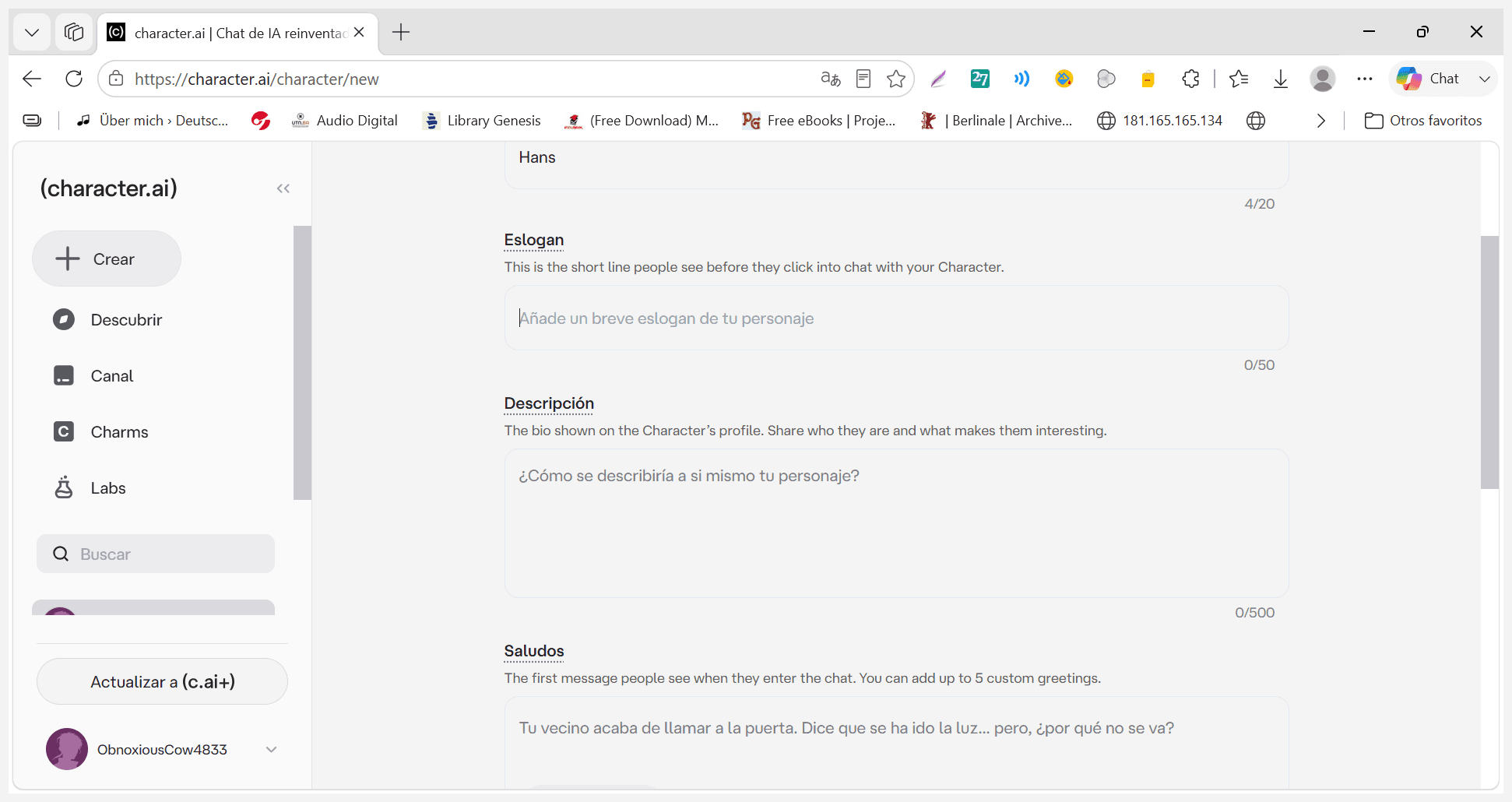This screenshot has height=802, width=1512.
Task: Click the purple feather extension icon
Action: [x=938, y=79]
